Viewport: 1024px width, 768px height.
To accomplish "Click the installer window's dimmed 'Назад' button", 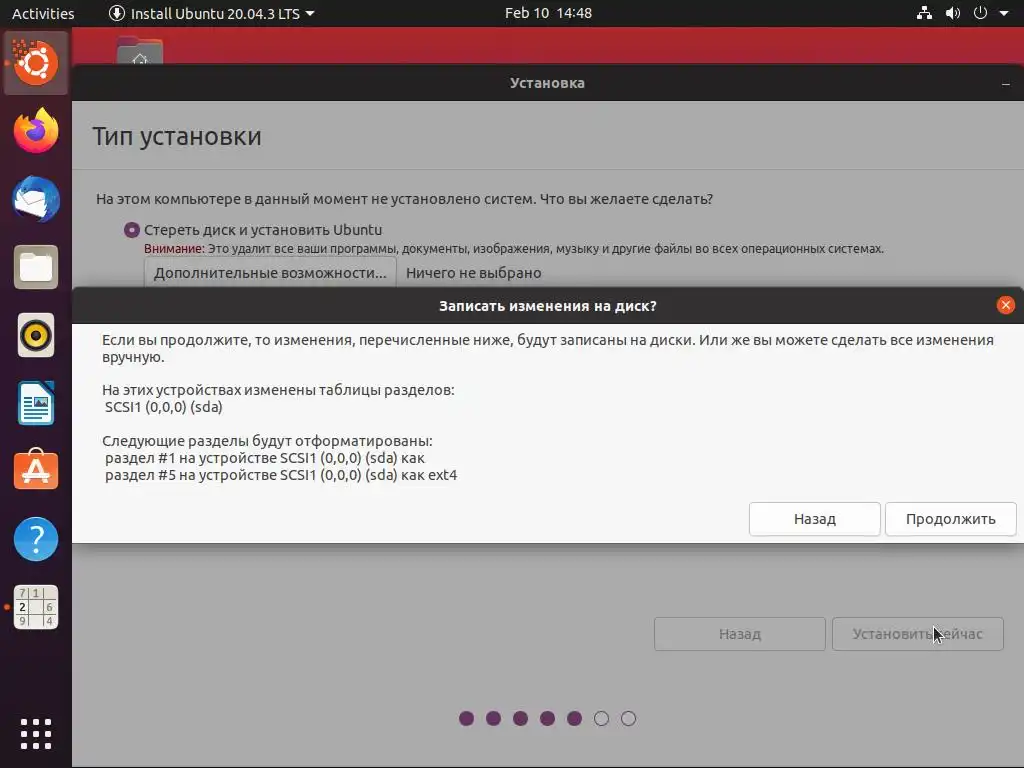I will point(739,634).
